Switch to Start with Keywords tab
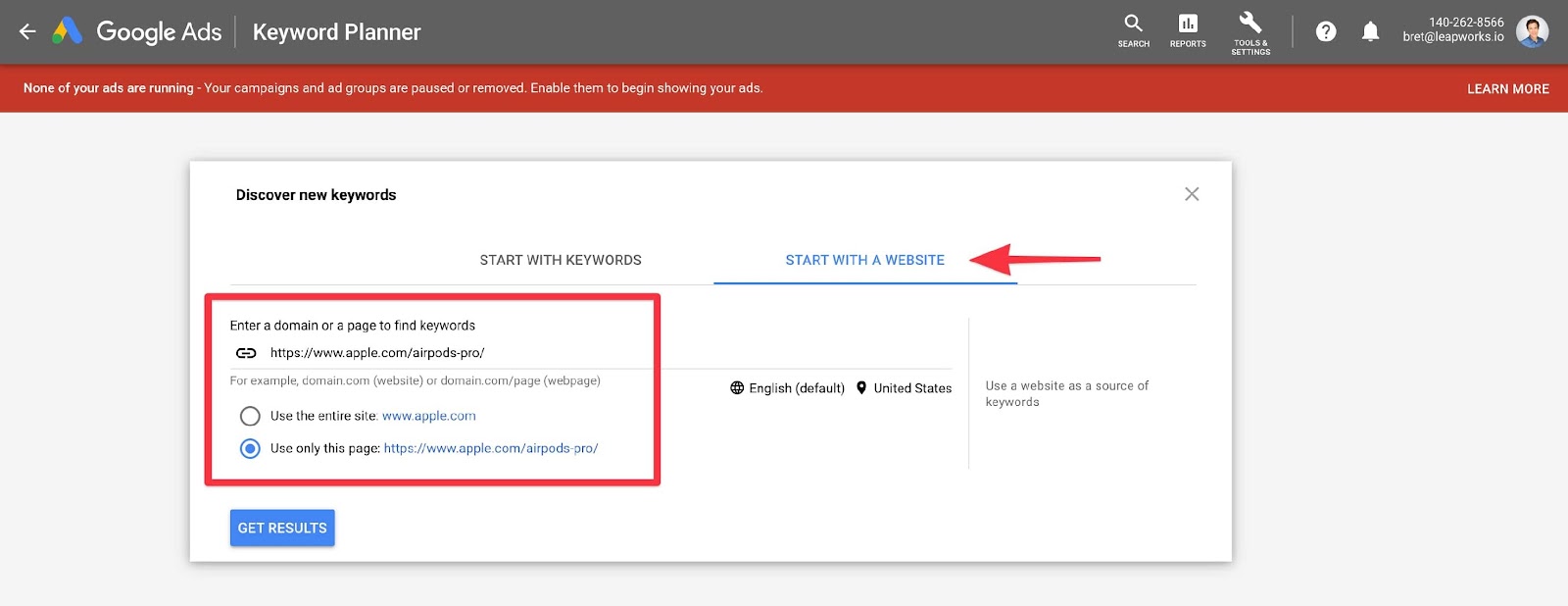Screen dimensions: 1568x606 [561, 260]
